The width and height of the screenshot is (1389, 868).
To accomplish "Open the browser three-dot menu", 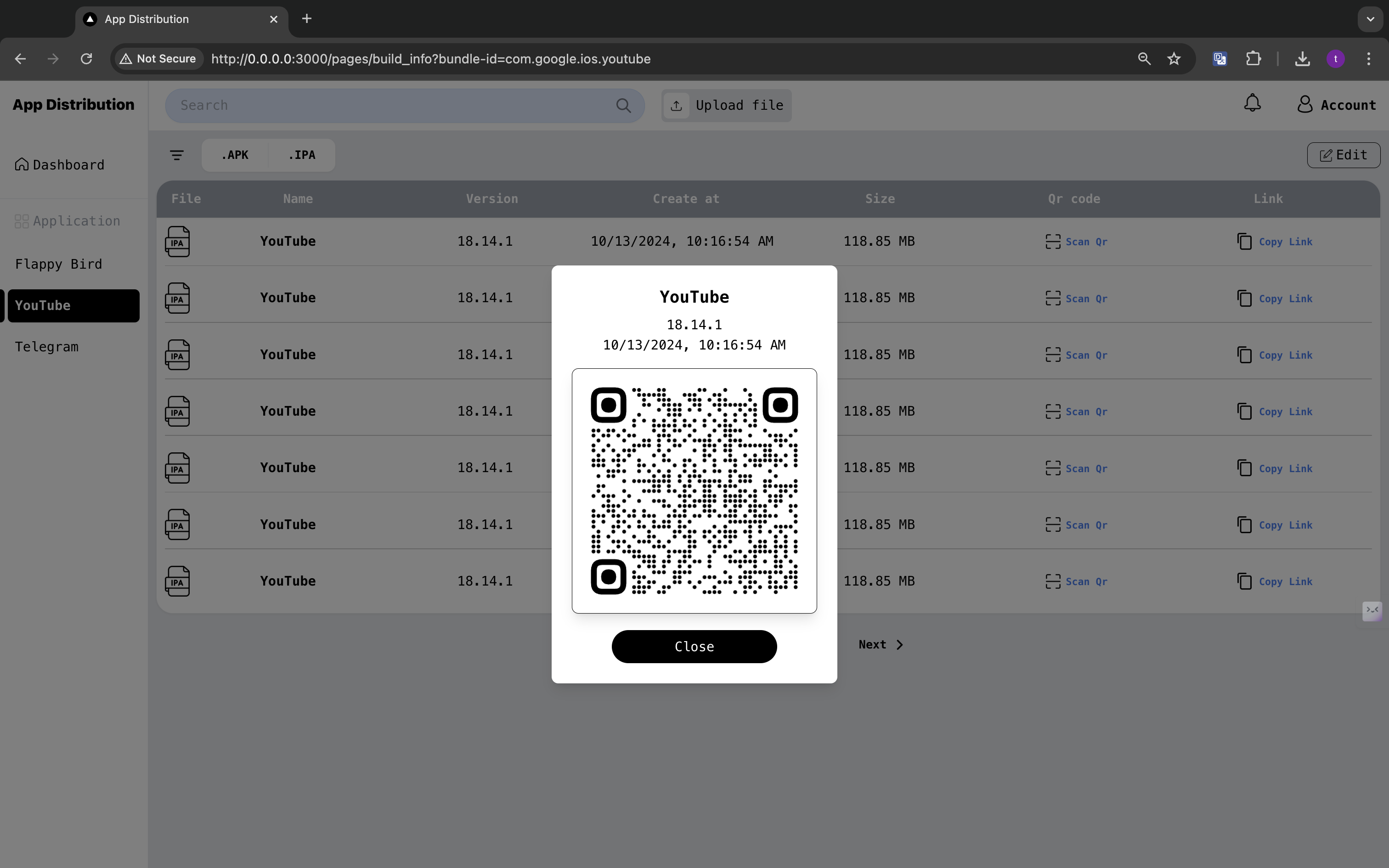I will pos(1369,59).
